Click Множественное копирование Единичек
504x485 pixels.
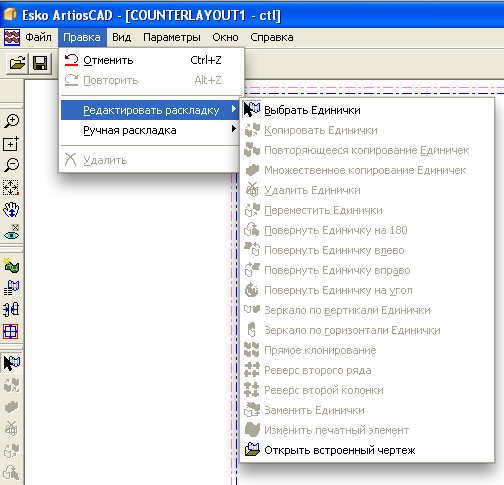pos(367,170)
